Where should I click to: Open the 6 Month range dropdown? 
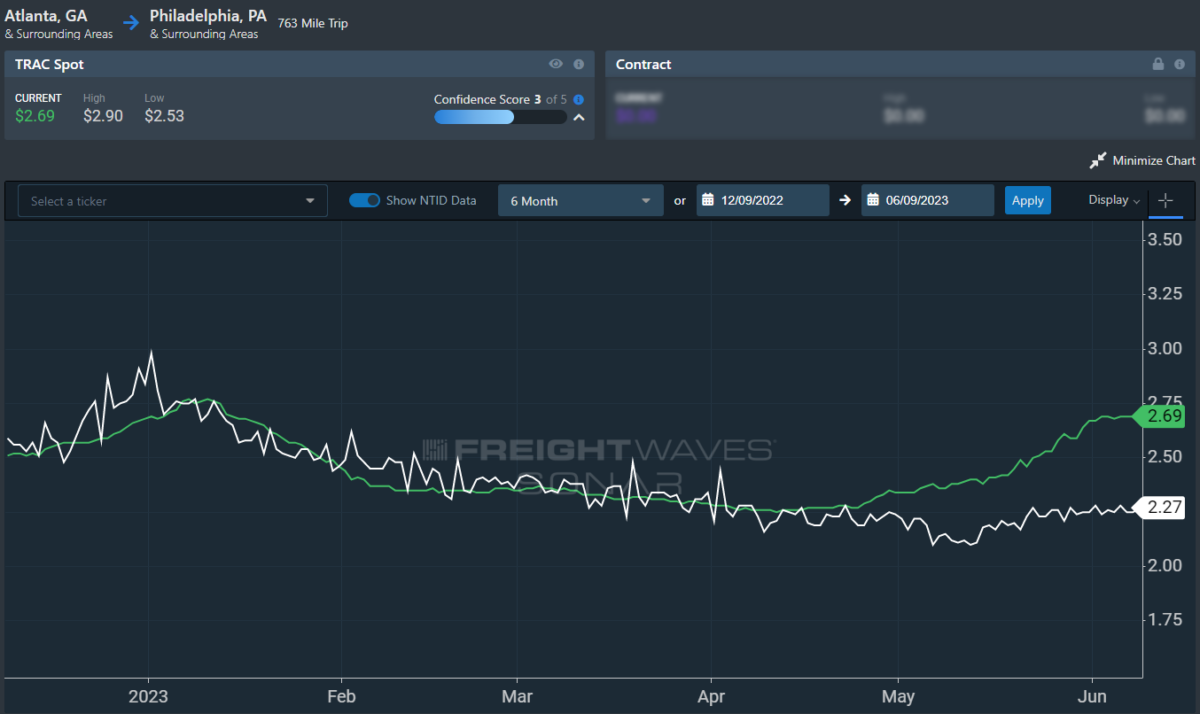[x=580, y=201]
